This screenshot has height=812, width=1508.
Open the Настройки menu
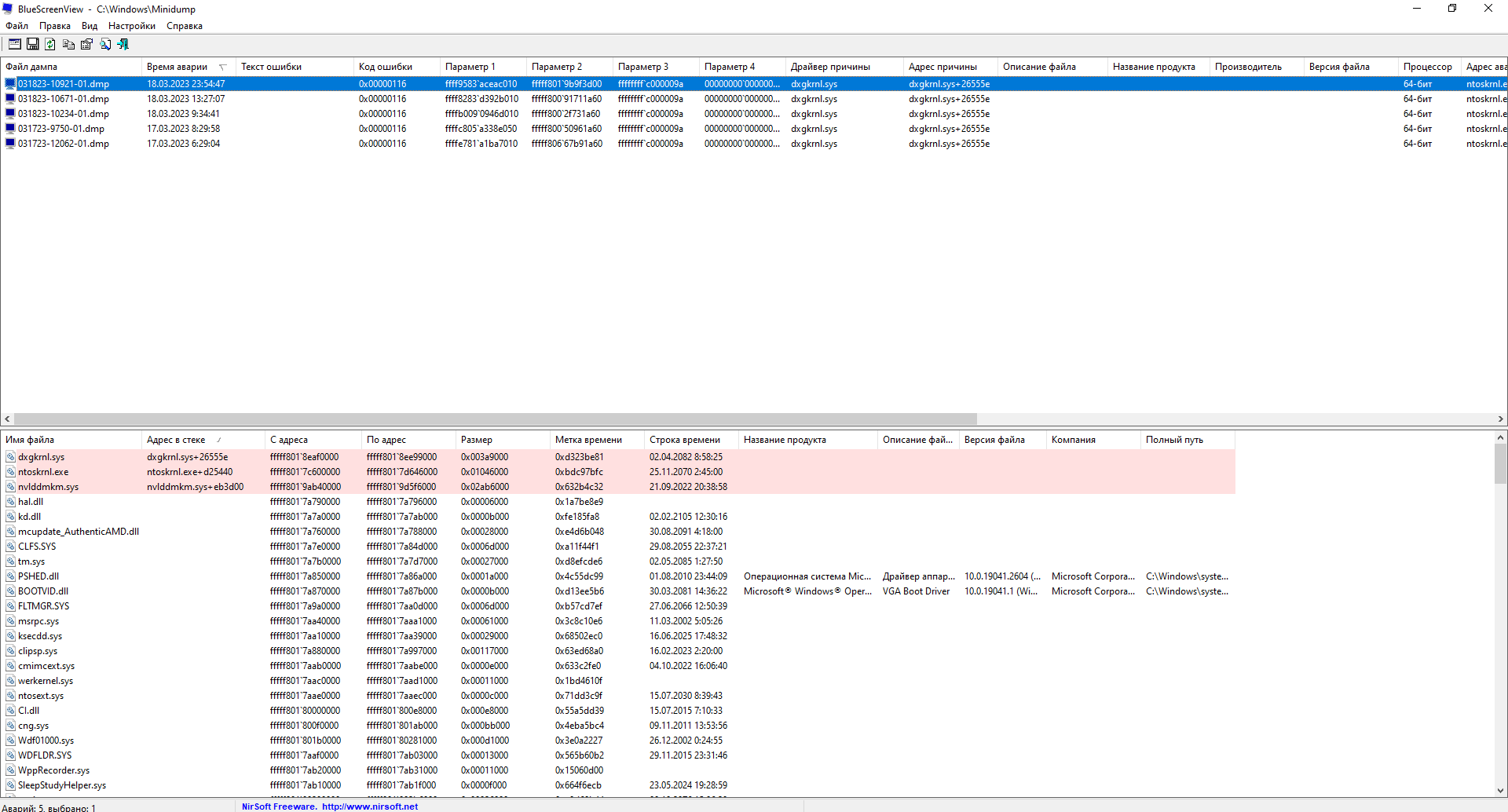pyautogui.click(x=132, y=26)
